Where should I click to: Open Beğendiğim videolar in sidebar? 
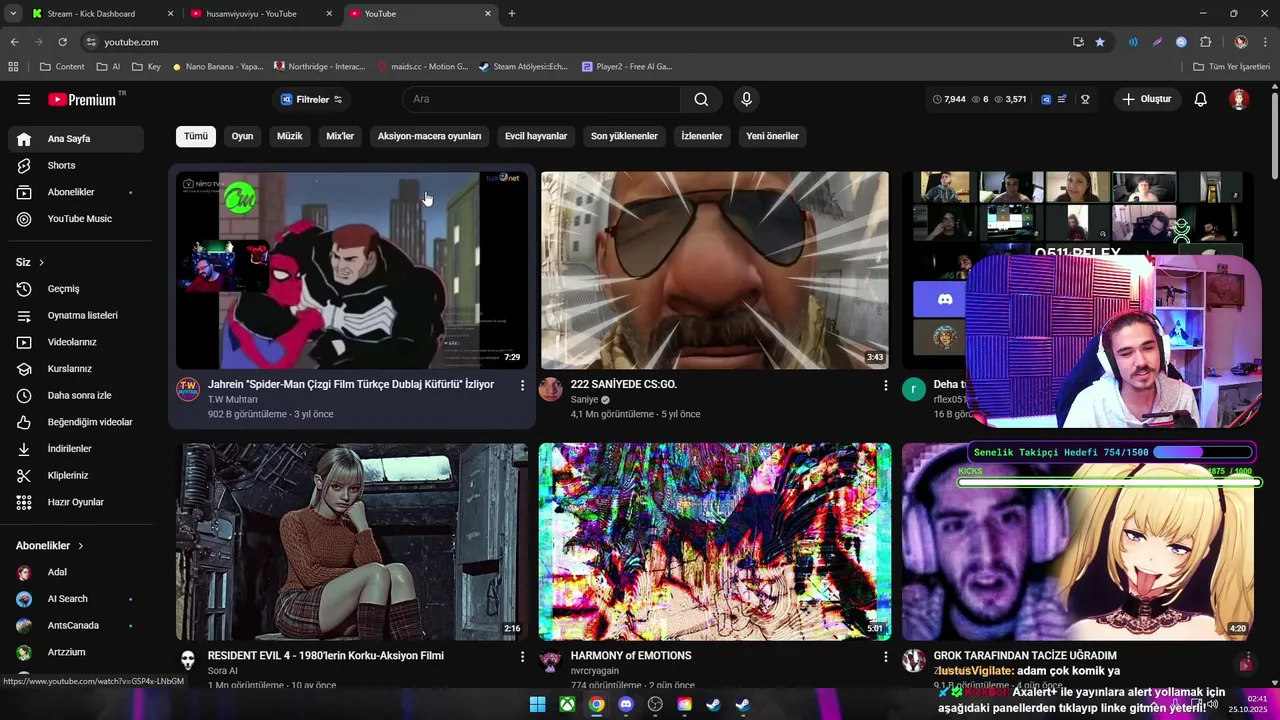pos(76,422)
